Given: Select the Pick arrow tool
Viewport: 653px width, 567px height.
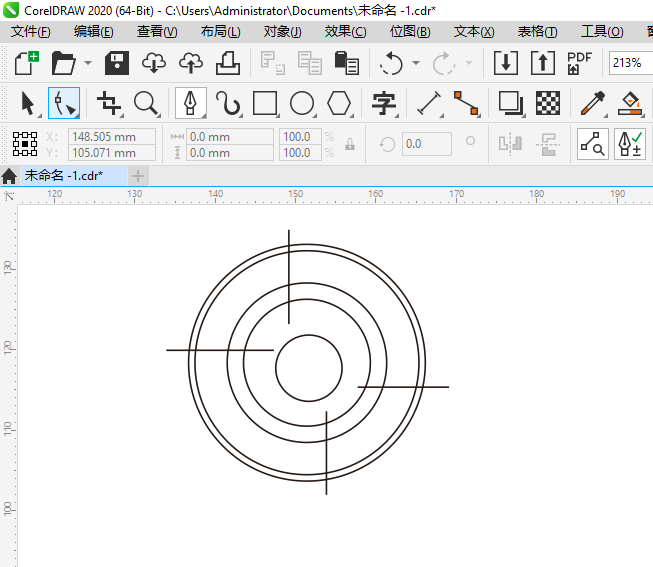Looking at the screenshot, I should pyautogui.click(x=28, y=103).
